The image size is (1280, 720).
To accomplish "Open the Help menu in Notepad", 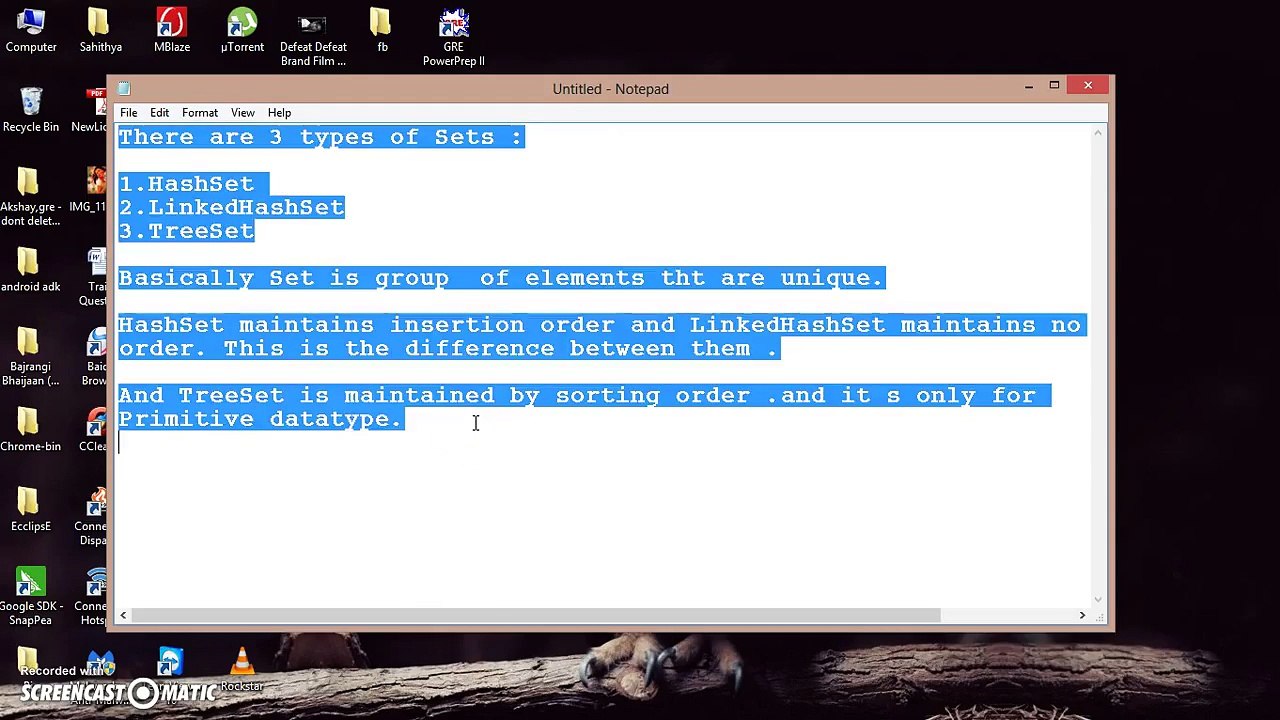I will point(279,113).
